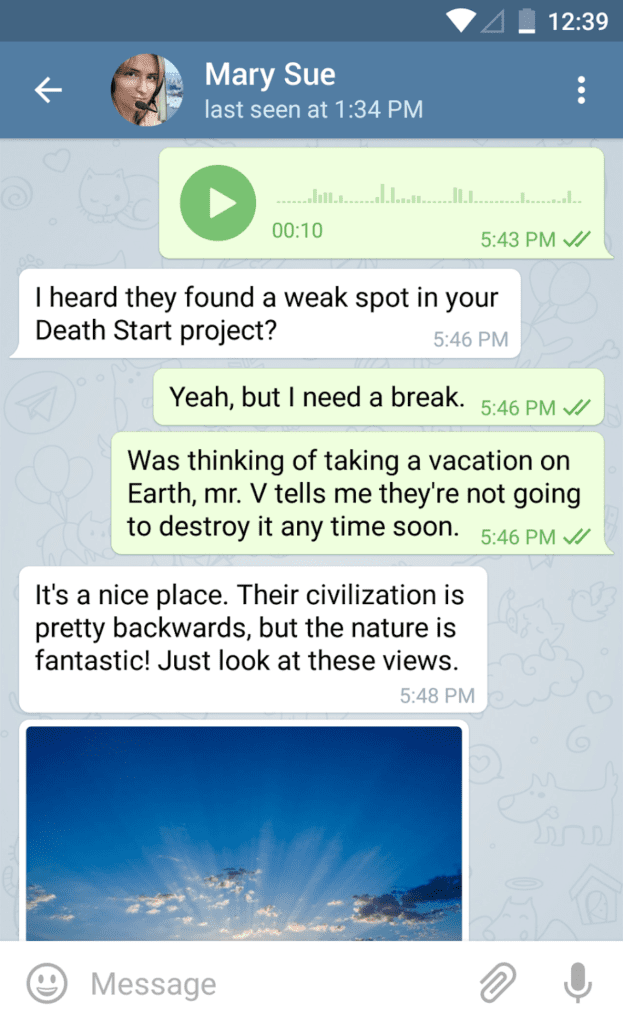
Task: Open the emoji picker
Action: [46, 983]
